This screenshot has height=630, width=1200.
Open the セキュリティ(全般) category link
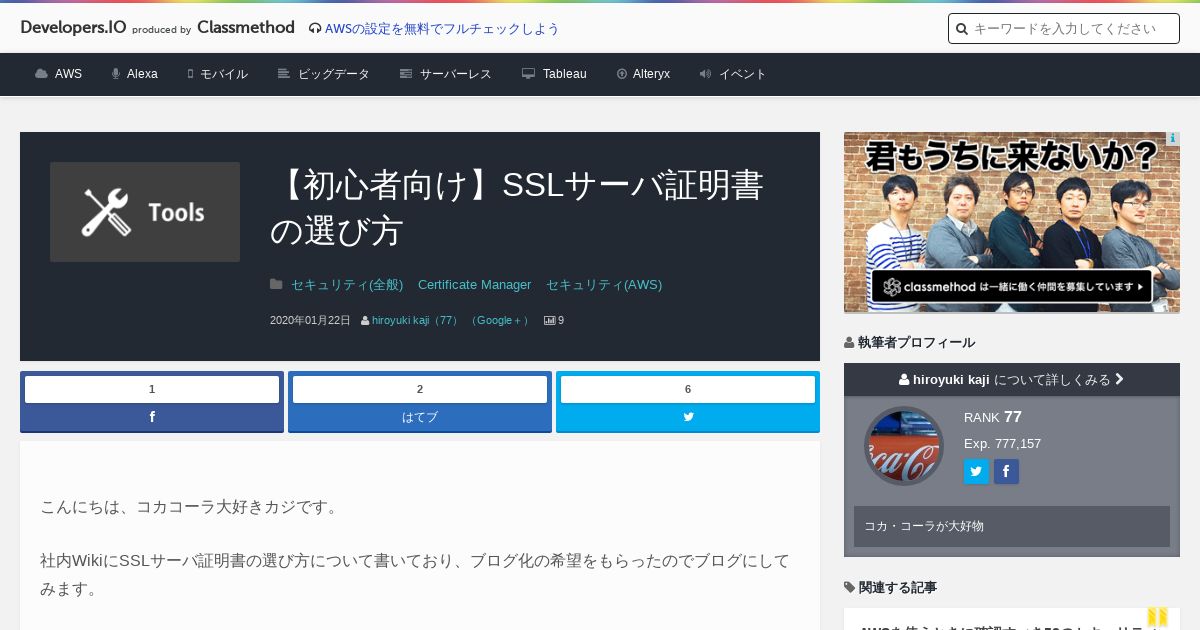point(347,285)
